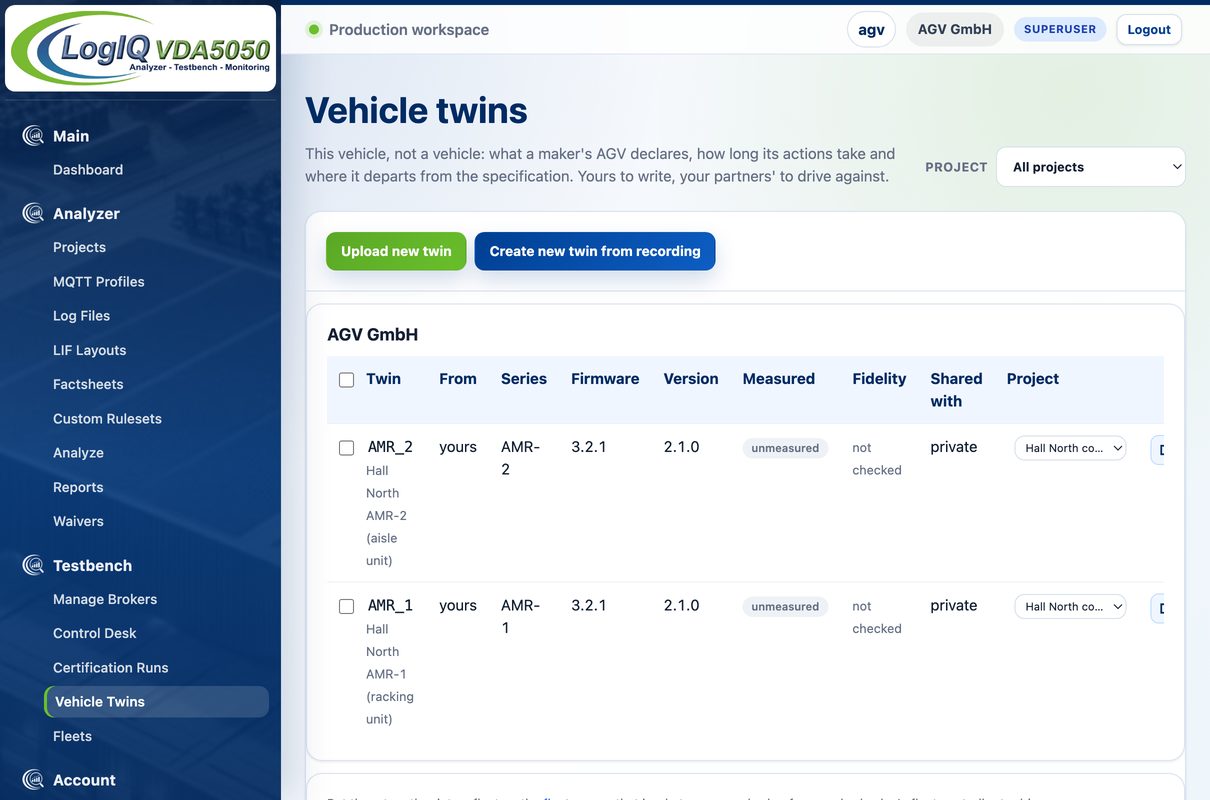Check the AMR_2 twin row checkbox

click(x=346, y=448)
